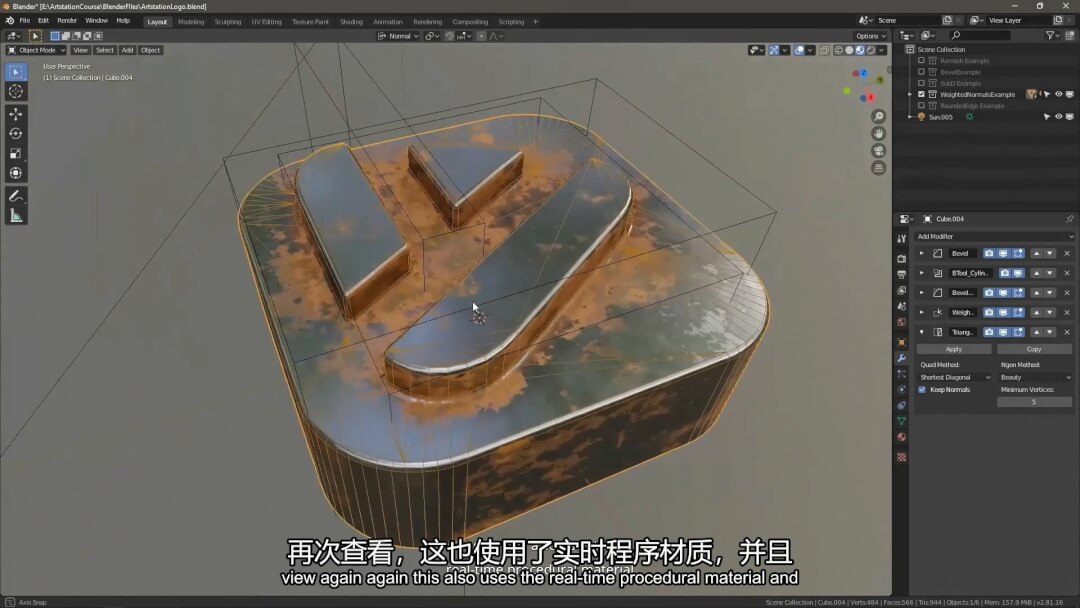Switch to the Shading workspace tab
This screenshot has width=1080, height=608.
351,22
